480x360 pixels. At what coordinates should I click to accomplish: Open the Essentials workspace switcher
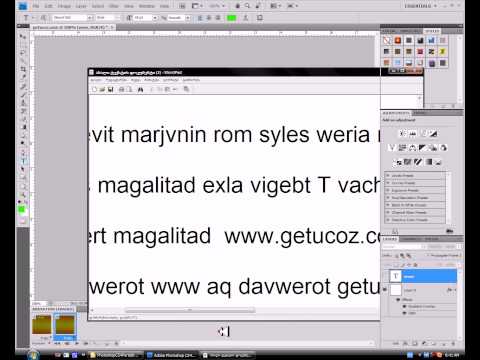[x=420, y=6]
